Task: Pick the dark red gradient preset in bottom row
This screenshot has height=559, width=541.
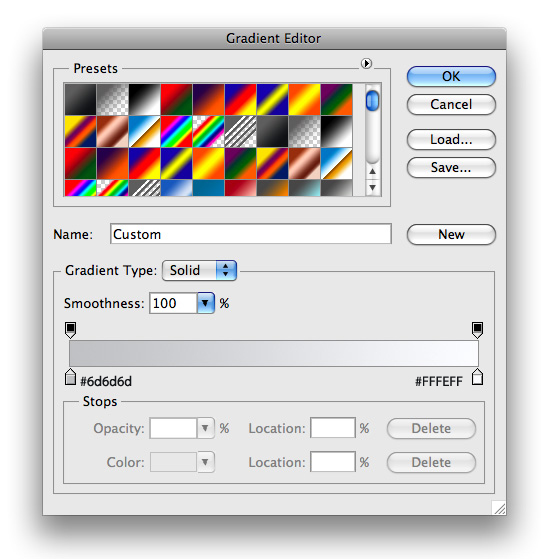Action: [x=241, y=188]
